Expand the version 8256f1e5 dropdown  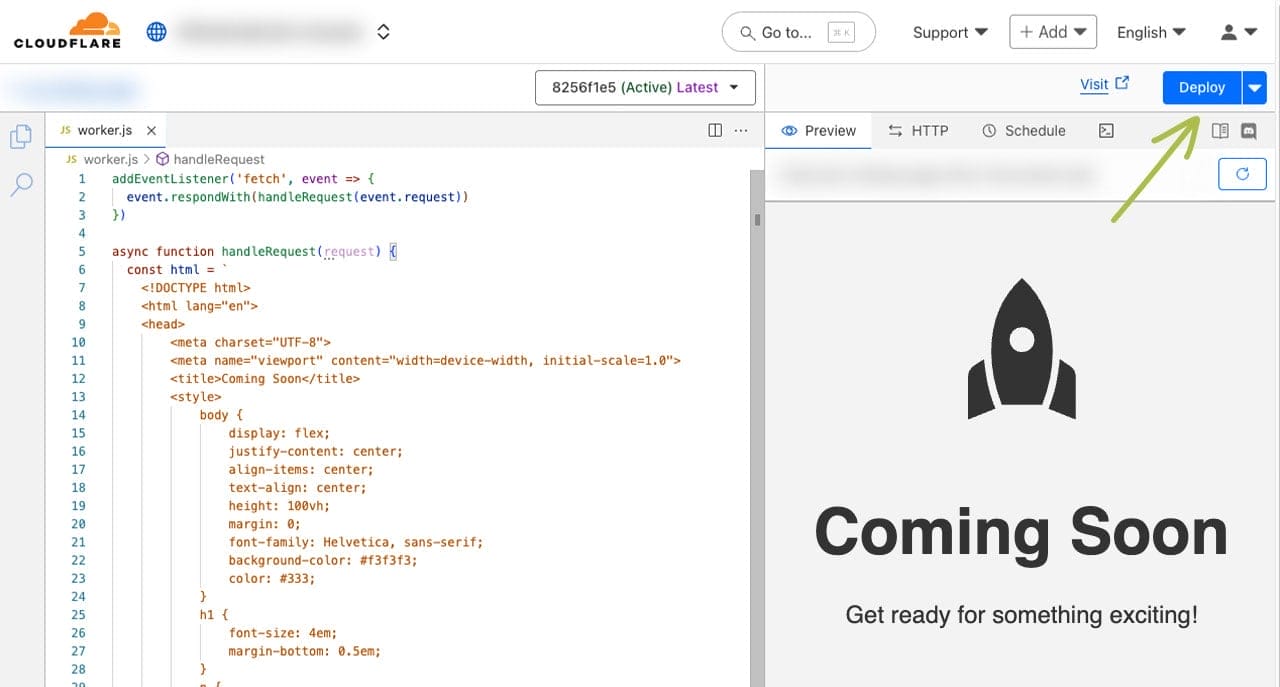click(x=645, y=88)
